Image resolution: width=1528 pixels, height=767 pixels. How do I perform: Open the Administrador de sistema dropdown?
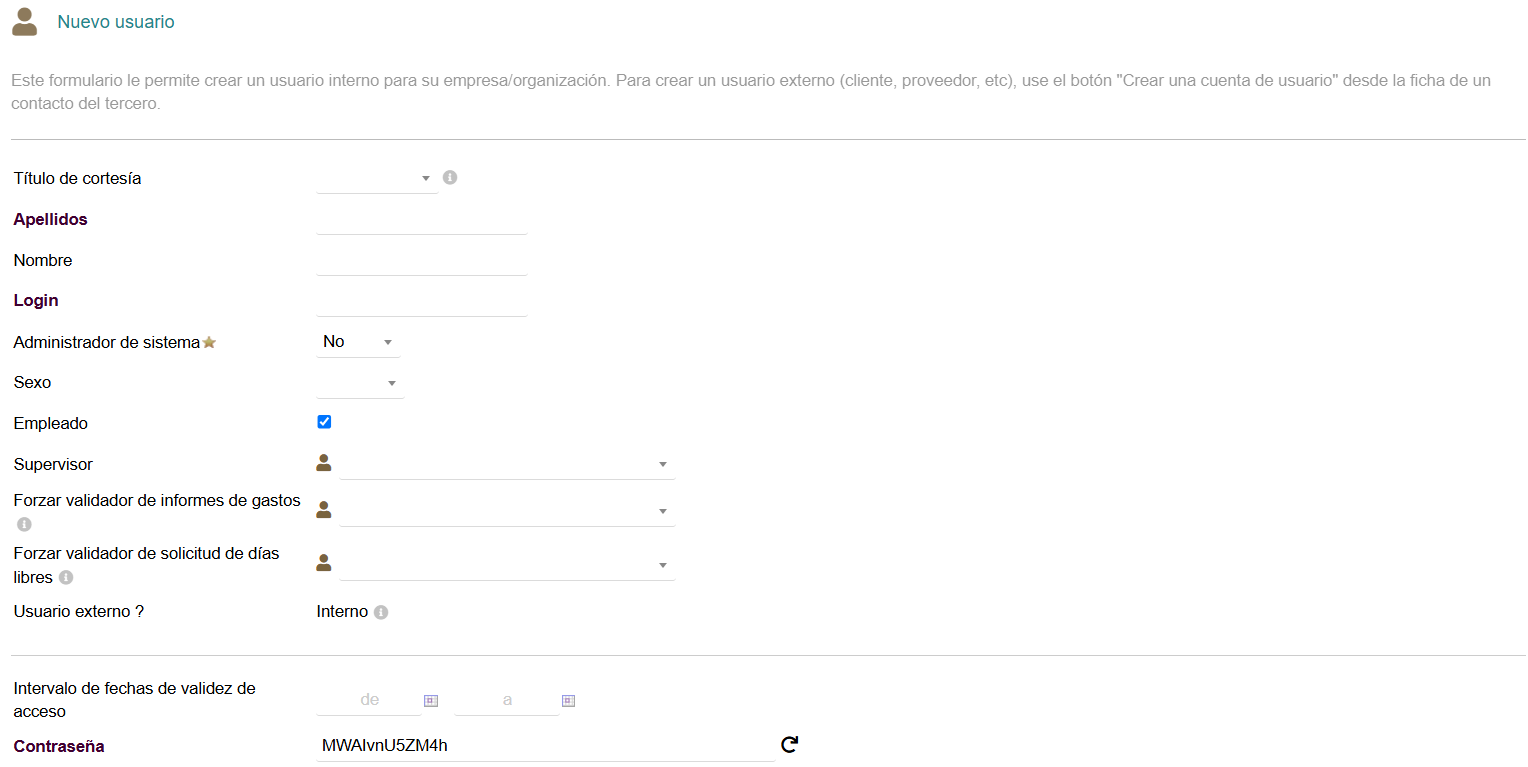[x=358, y=342]
